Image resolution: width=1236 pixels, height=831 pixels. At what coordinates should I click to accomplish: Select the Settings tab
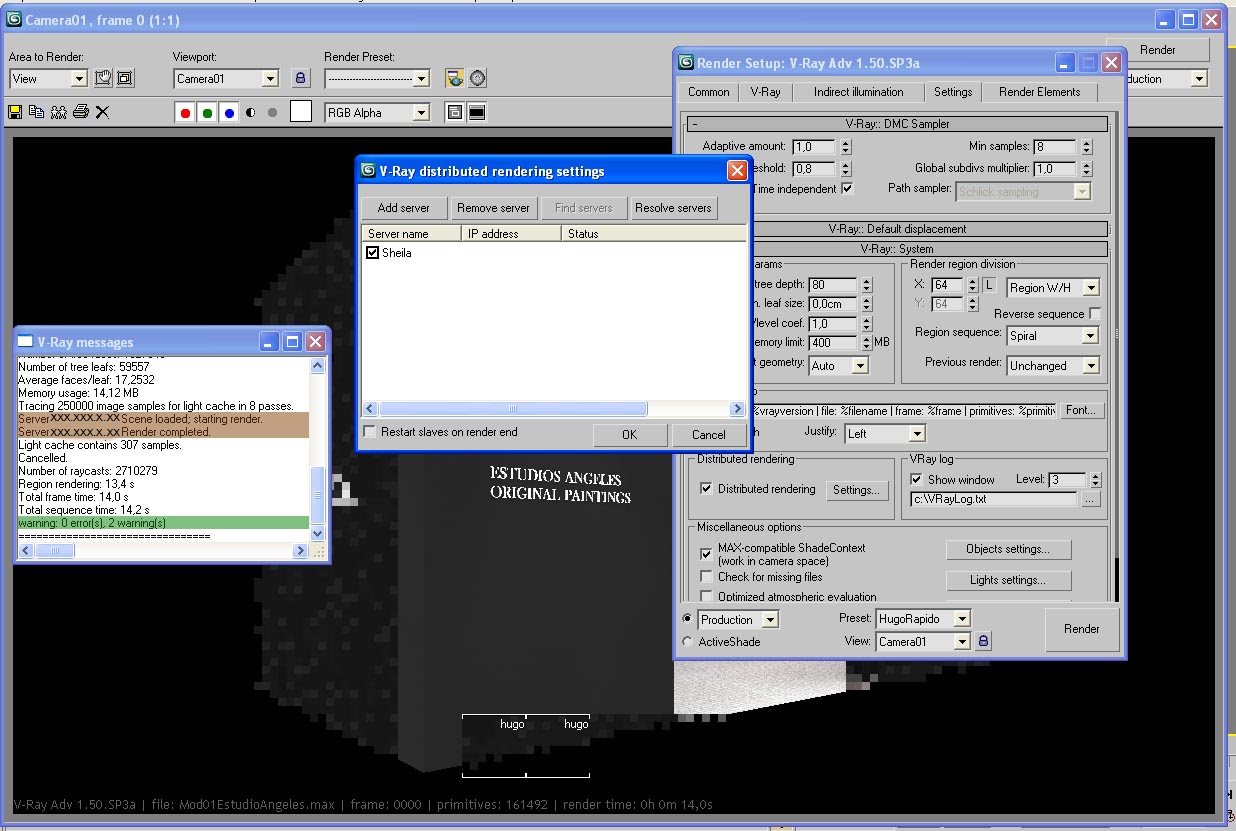[x=953, y=92]
